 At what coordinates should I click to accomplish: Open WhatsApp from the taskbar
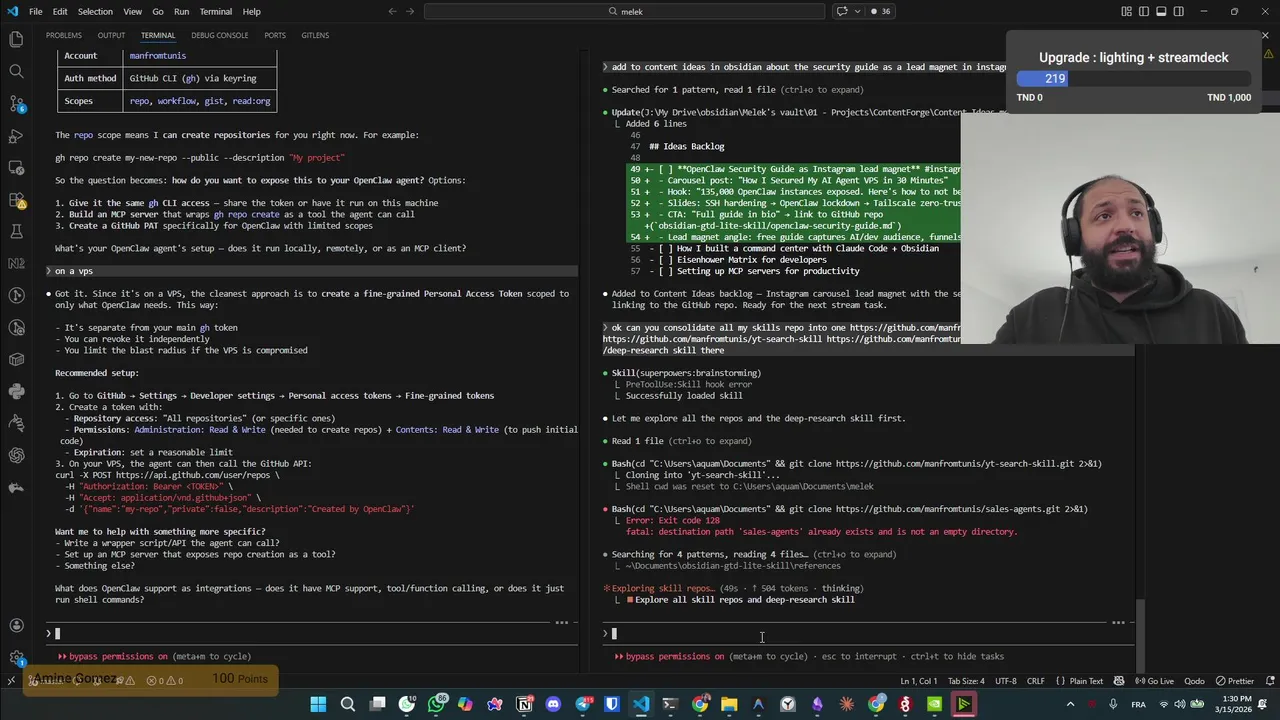(436, 705)
